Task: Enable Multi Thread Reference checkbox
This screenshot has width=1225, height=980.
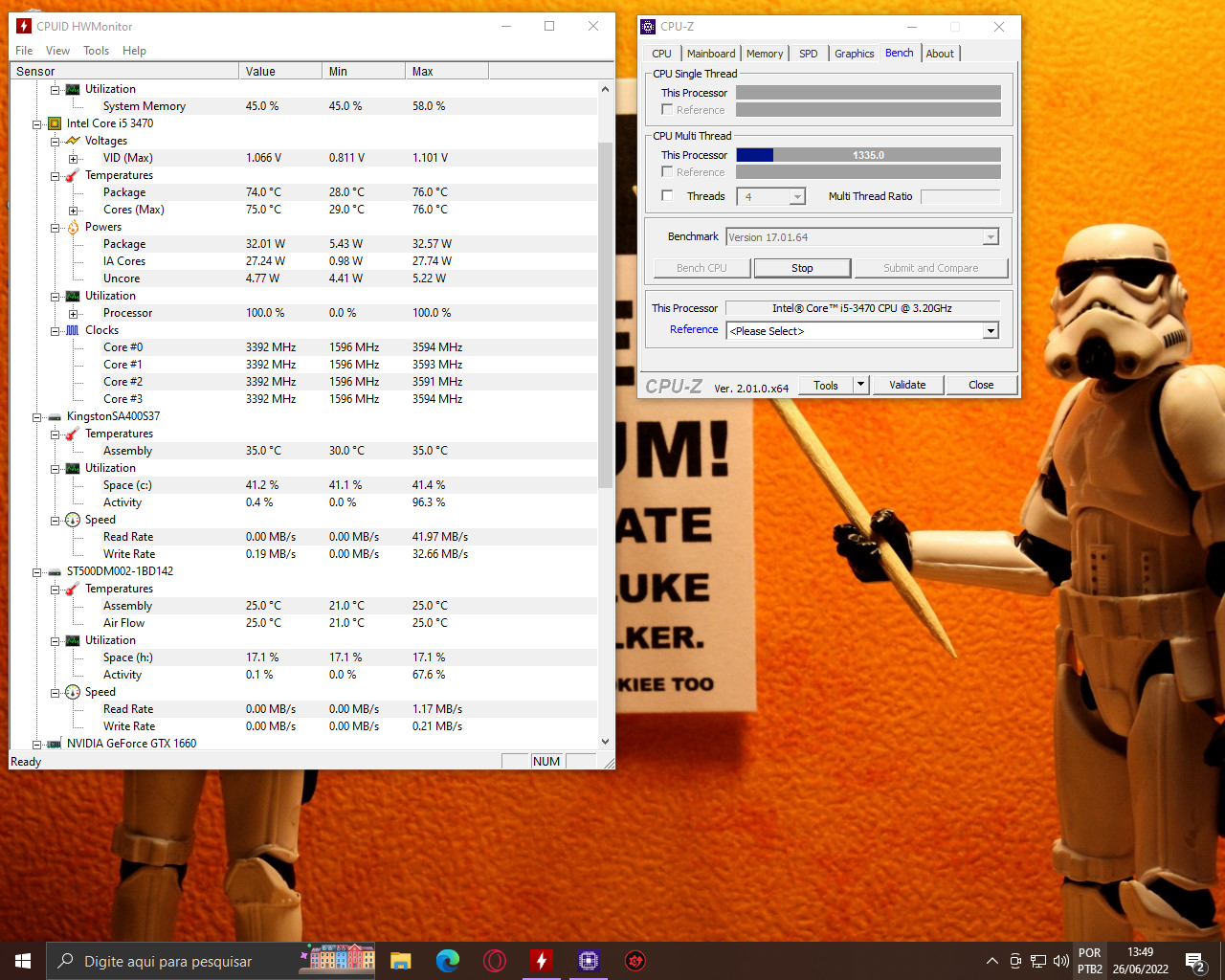Action: [667, 172]
